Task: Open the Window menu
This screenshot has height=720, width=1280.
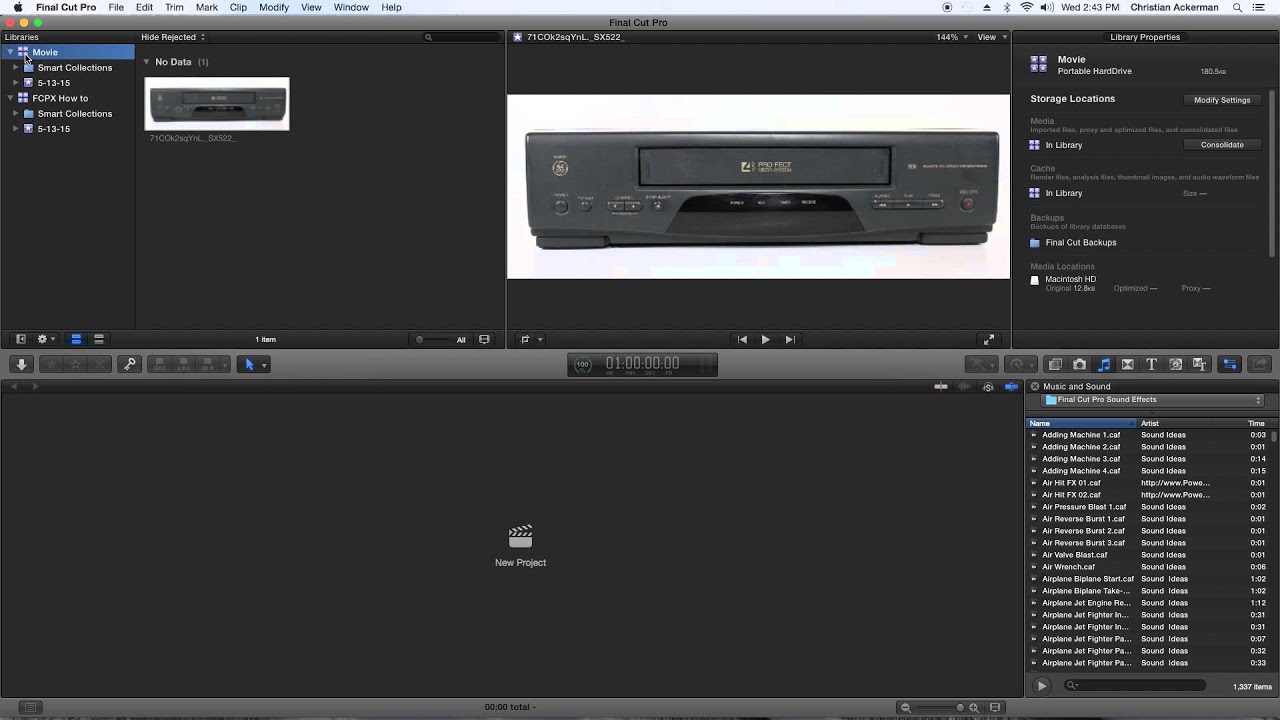Action: [x=351, y=7]
